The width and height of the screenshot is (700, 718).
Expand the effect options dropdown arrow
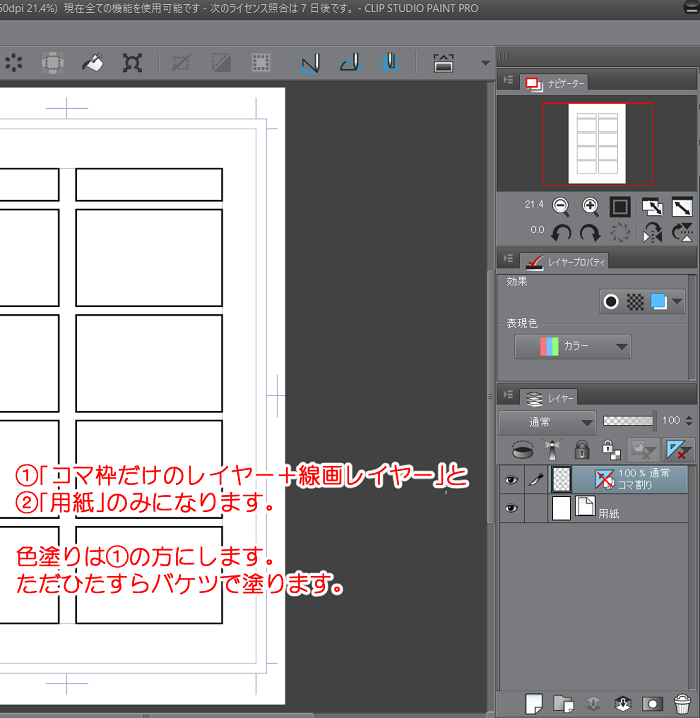[x=678, y=301]
